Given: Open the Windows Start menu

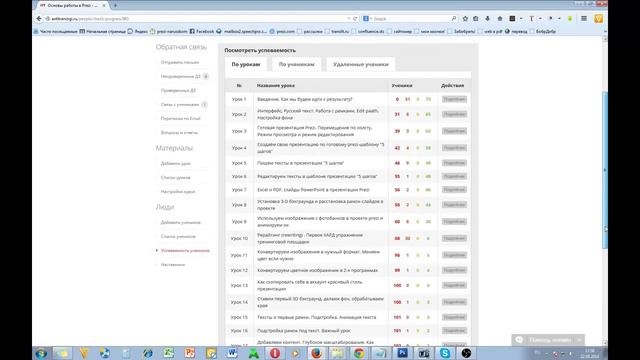Looking at the screenshot, I should click(41, 353).
